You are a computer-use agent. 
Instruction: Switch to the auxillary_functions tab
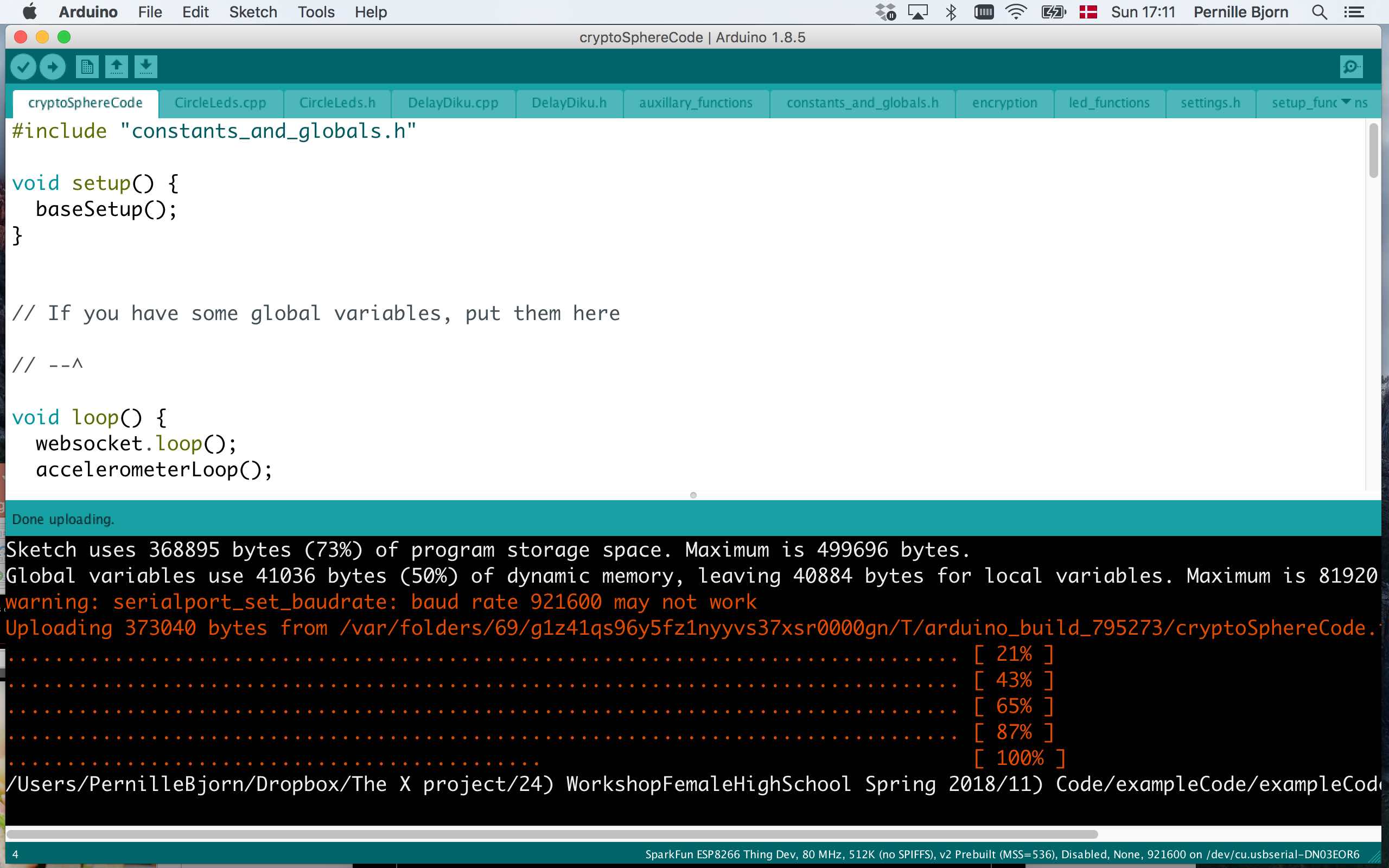click(x=696, y=103)
